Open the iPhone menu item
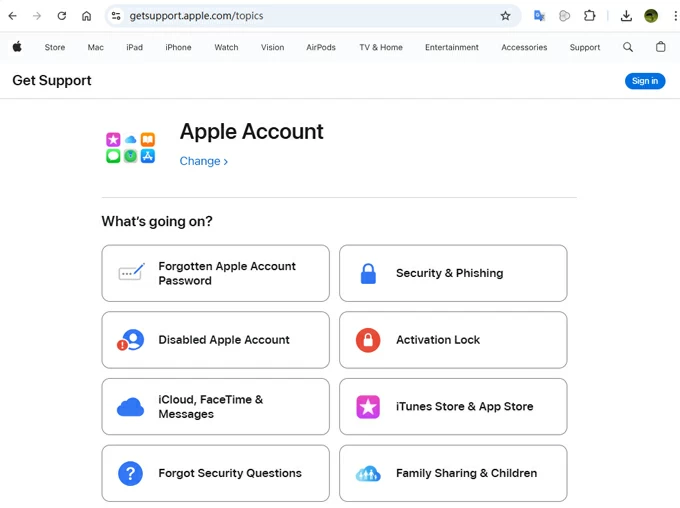The image size is (680, 508). point(178,47)
